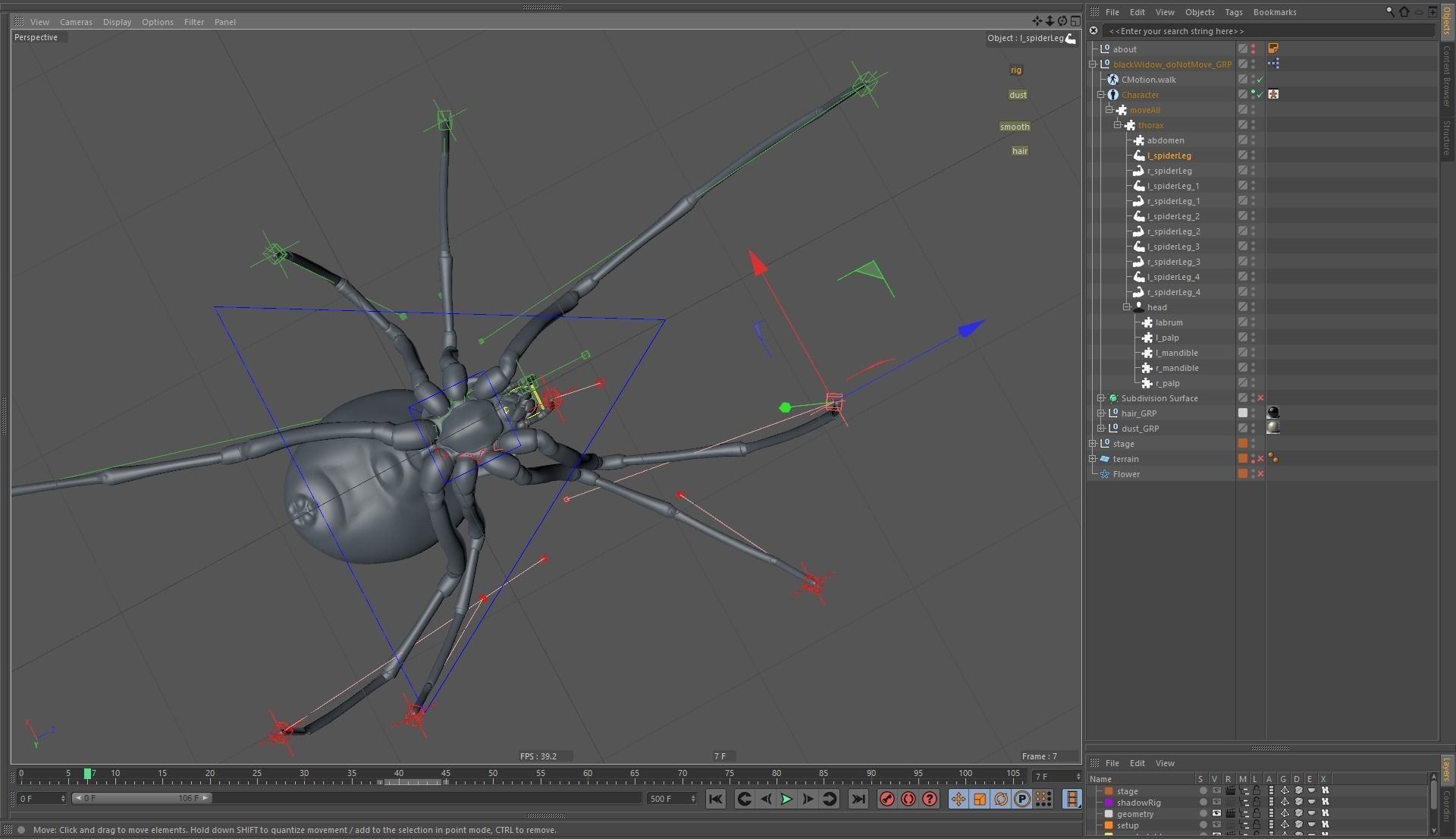The width and height of the screenshot is (1456, 839).
Task: Jump to the next keyframe
Action: click(x=830, y=799)
